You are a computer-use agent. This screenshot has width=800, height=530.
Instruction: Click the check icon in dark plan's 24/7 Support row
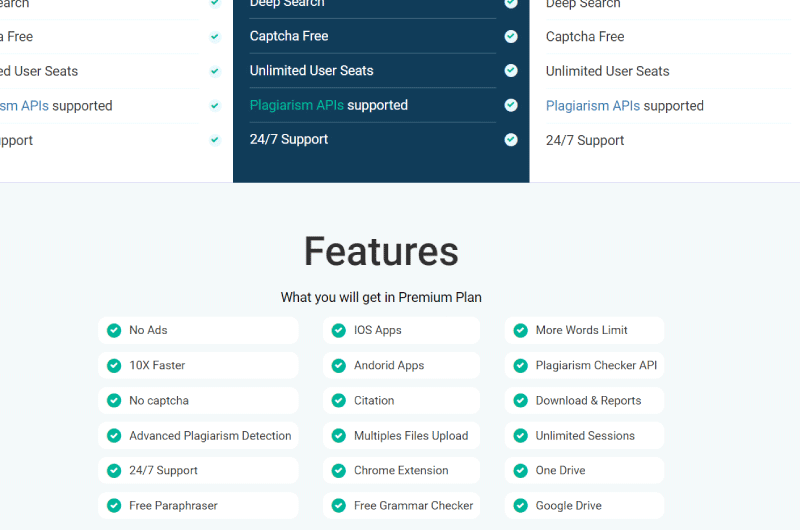(511, 139)
